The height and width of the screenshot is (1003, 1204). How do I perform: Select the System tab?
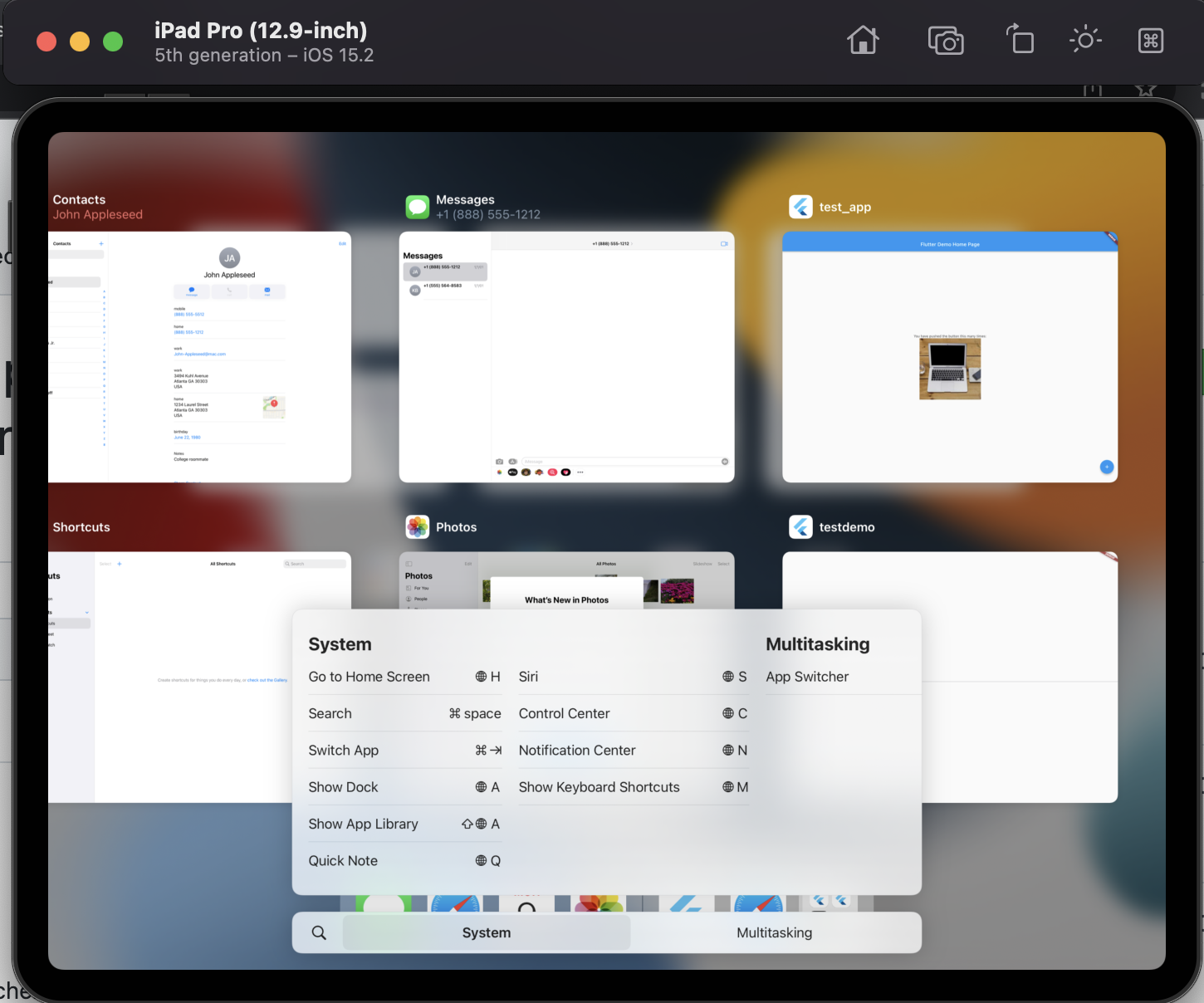[x=486, y=932]
